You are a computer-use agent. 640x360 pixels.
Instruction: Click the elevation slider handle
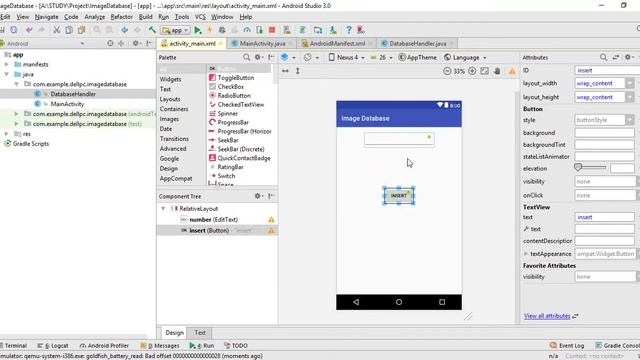pos(578,167)
